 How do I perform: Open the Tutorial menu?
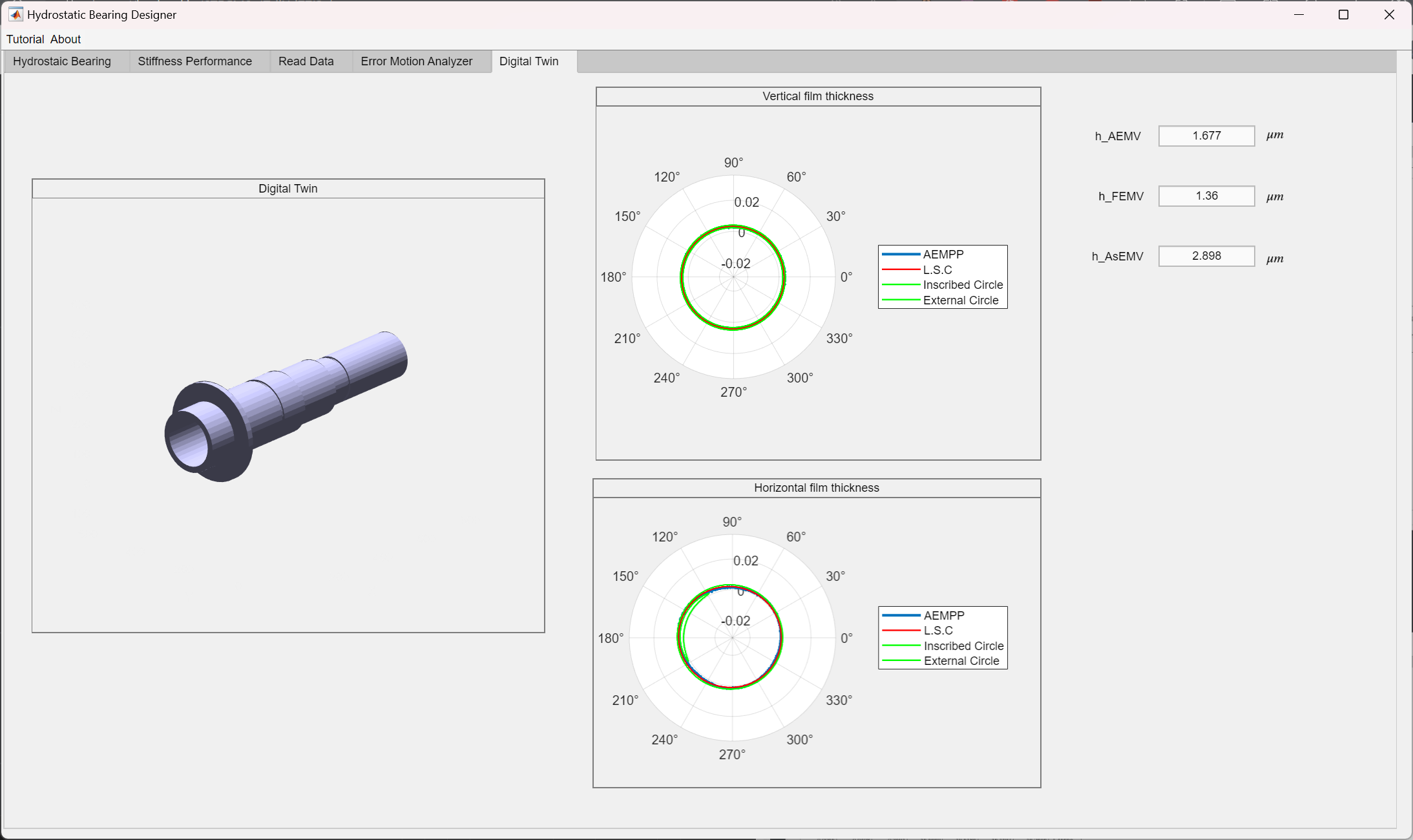[25, 39]
